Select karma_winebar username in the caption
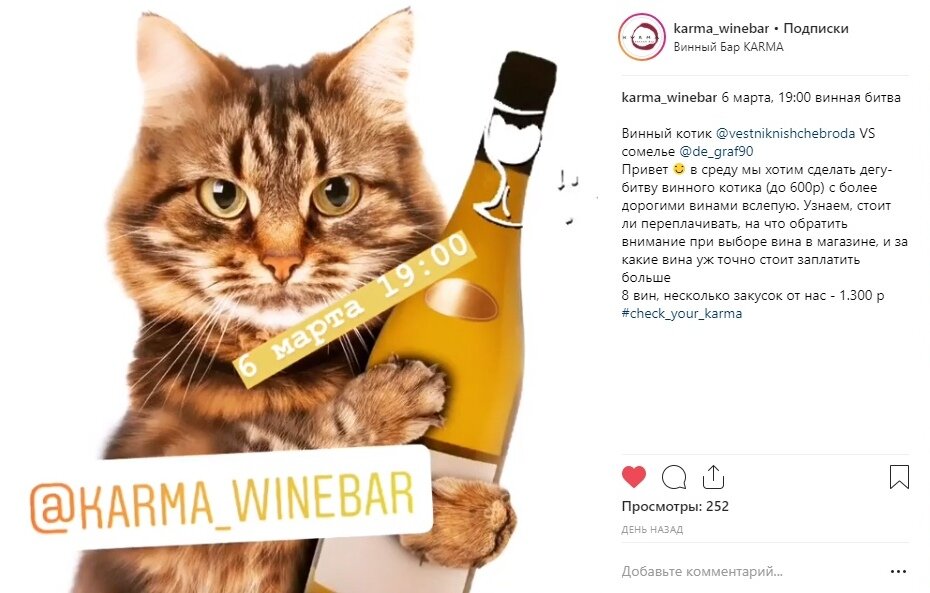 (x=669, y=97)
